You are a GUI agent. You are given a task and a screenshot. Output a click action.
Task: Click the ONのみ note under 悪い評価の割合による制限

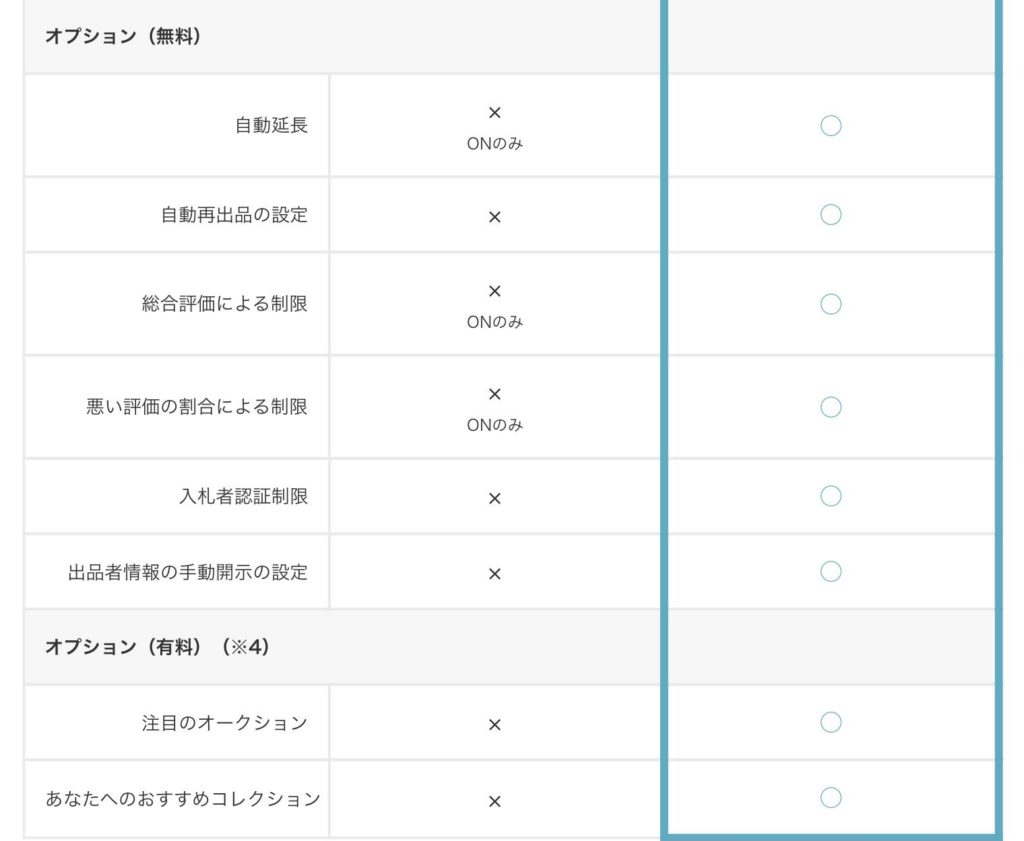(x=494, y=425)
